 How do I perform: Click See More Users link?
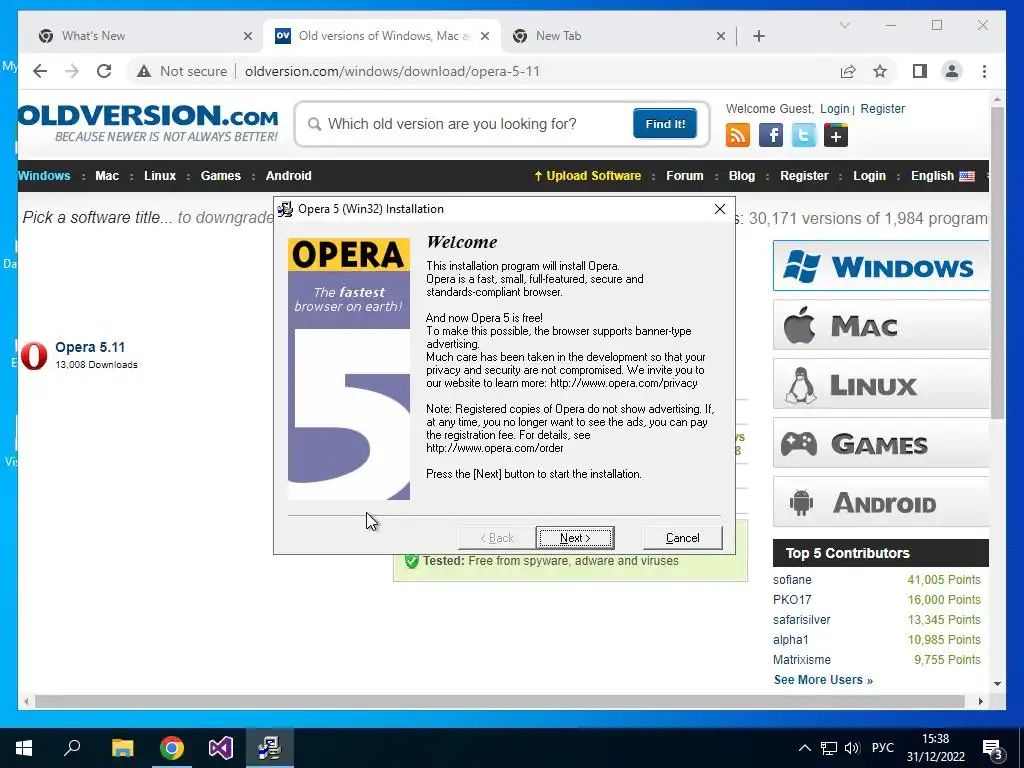pos(823,680)
